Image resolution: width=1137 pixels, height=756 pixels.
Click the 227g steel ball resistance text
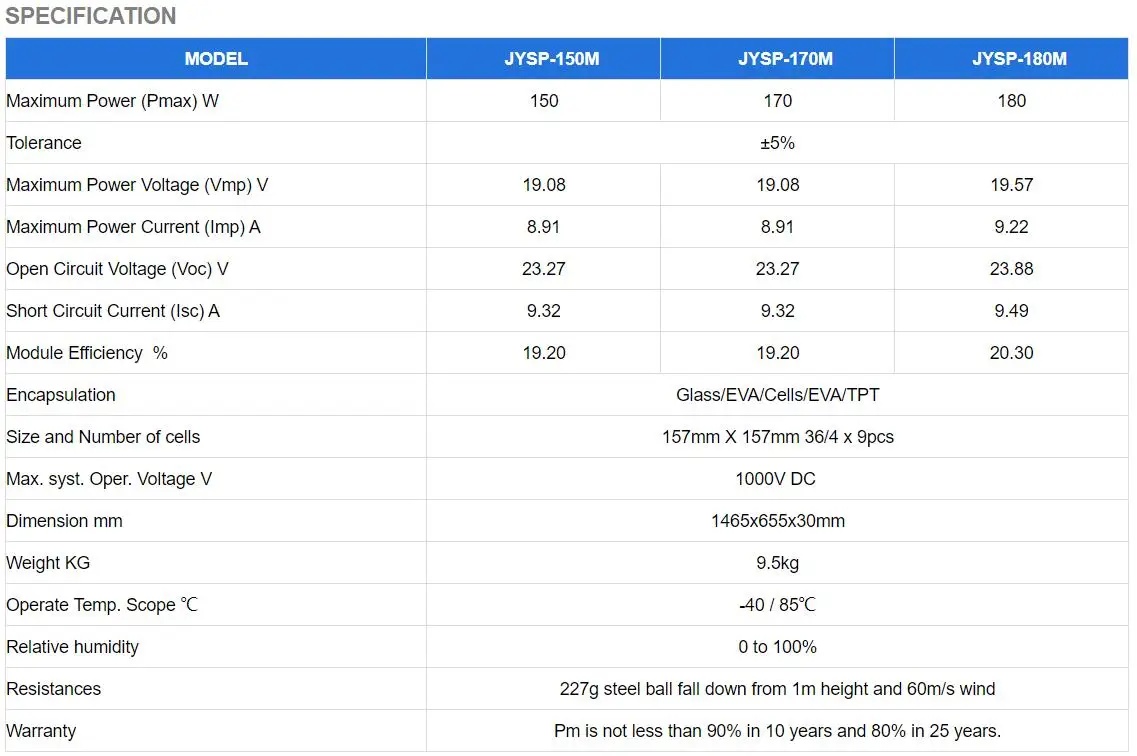coord(777,689)
